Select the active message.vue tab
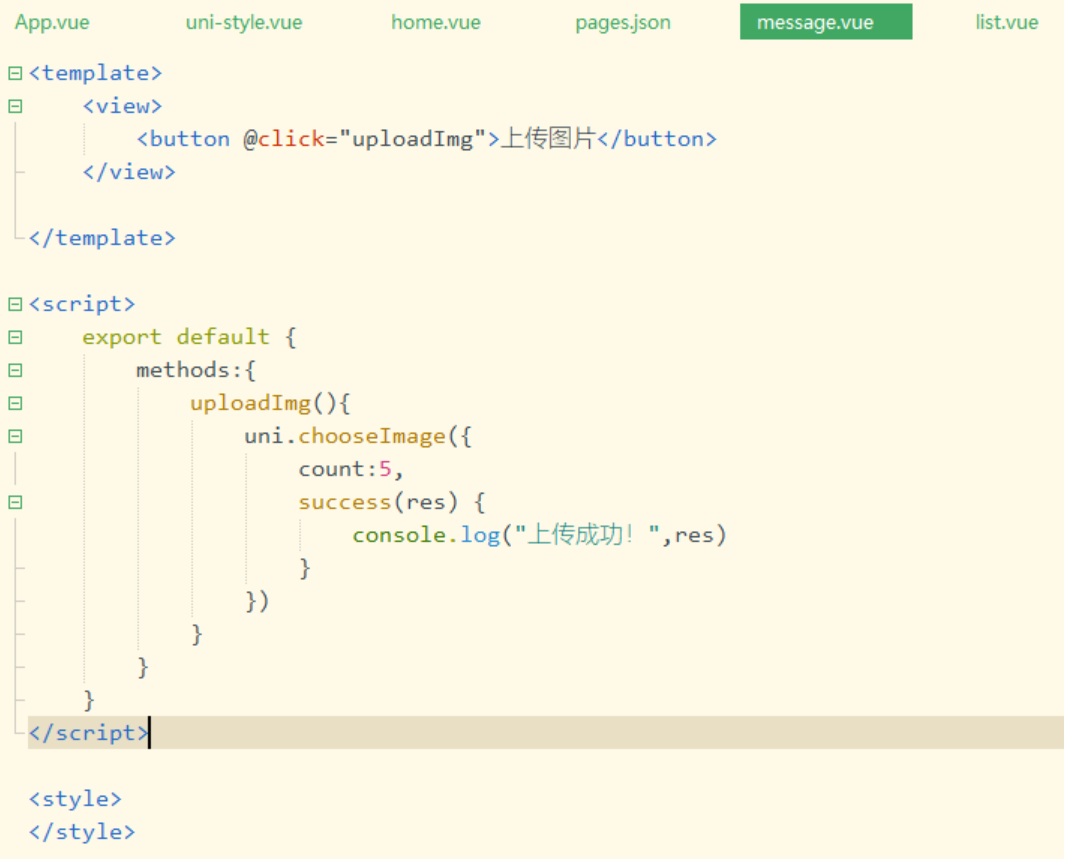Screen dimensions: 1077x859 826,21
